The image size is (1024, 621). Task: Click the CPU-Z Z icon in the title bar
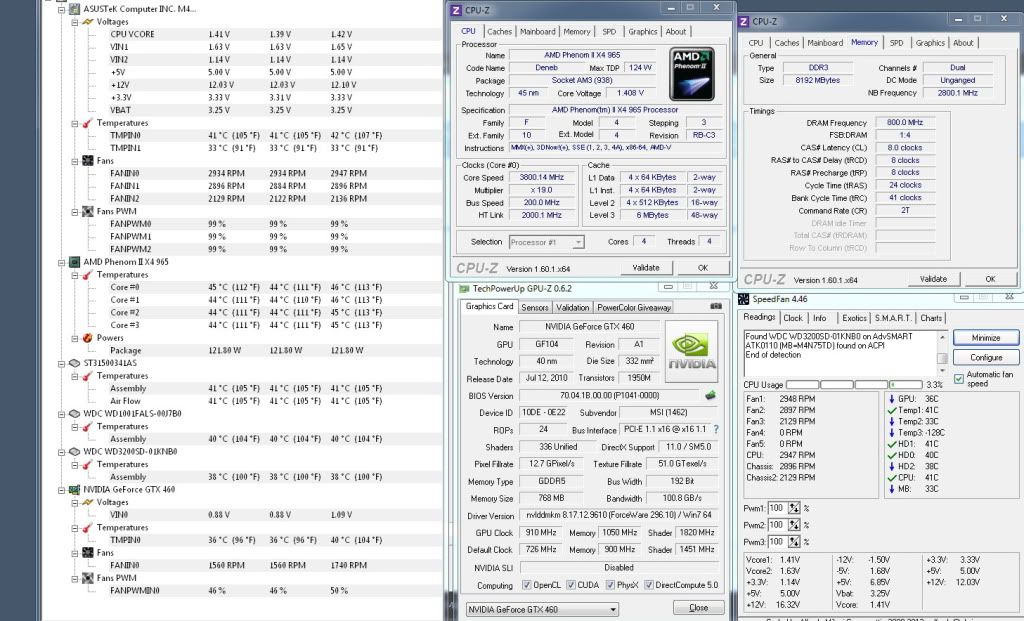point(457,10)
